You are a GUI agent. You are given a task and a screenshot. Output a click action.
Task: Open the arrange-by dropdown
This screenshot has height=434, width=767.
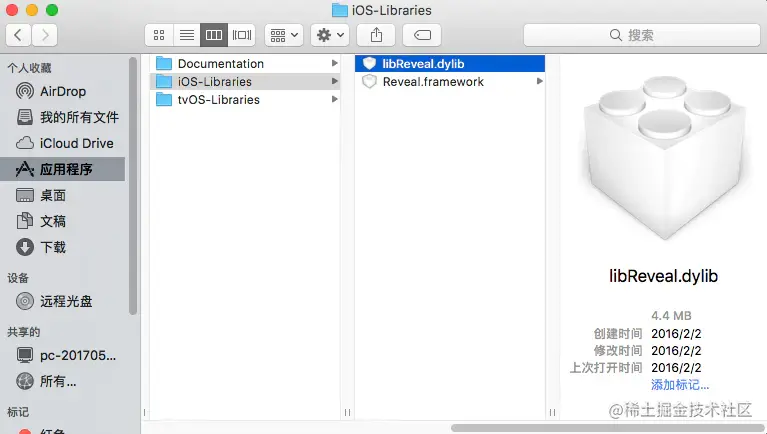point(284,35)
